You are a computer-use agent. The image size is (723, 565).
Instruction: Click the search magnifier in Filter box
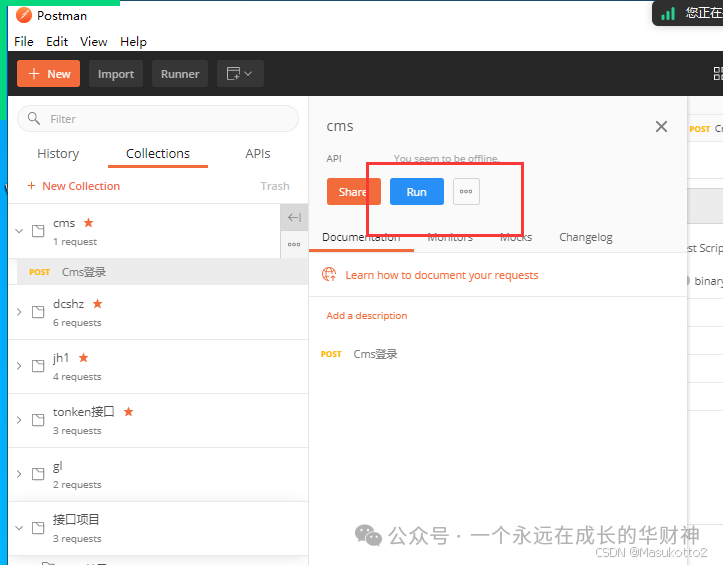pos(34,119)
